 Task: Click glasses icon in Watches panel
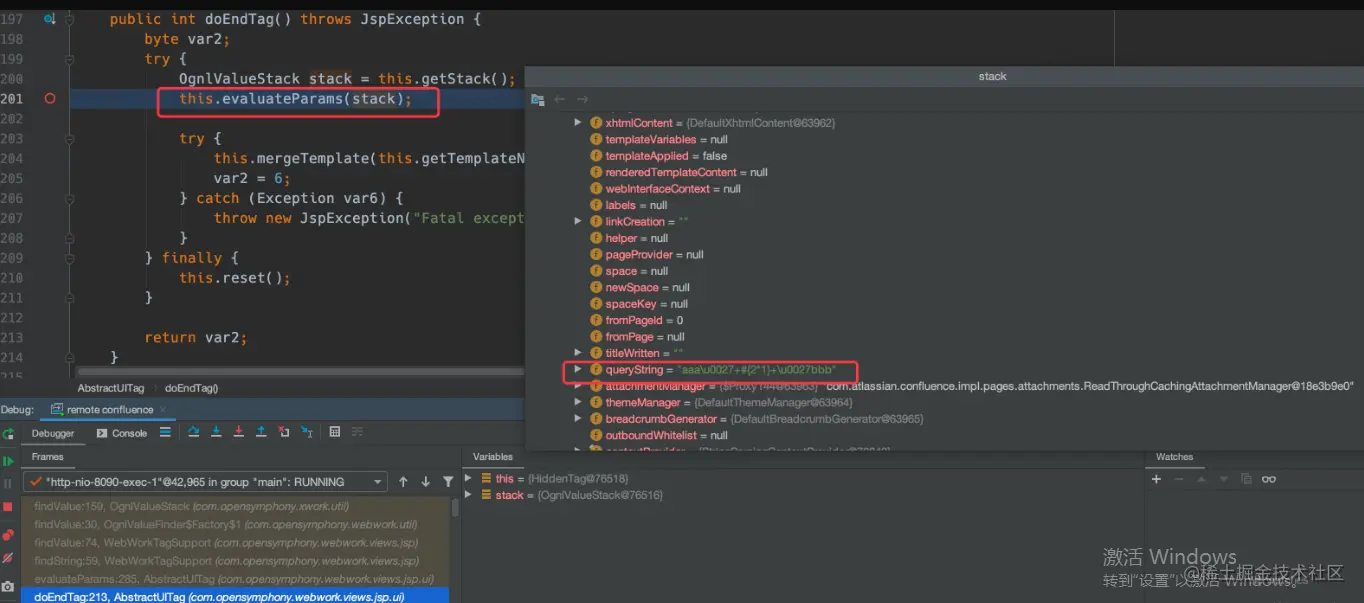(1269, 479)
